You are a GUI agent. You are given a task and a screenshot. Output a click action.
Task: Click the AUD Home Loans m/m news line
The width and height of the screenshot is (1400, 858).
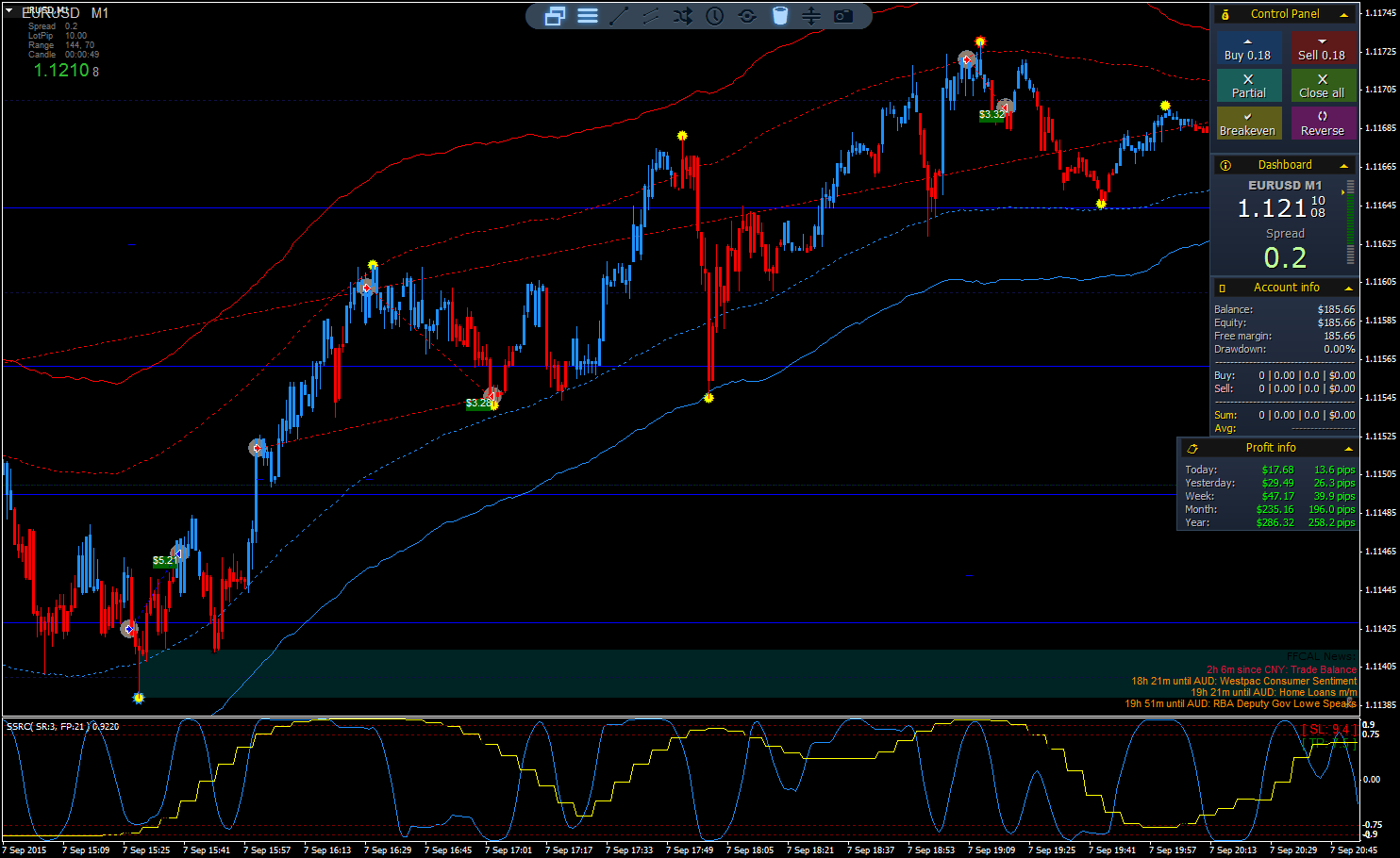[1274, 692]
